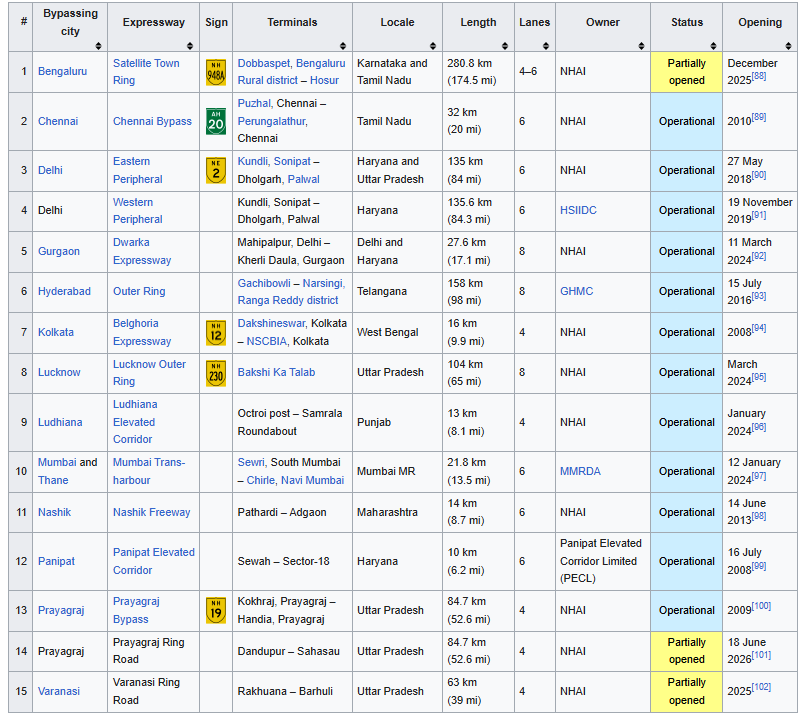The width and height of the screenshot is (801, 716).
Task: Open the Ludhiana Elevated Corridor link
Action: point(135,422)
